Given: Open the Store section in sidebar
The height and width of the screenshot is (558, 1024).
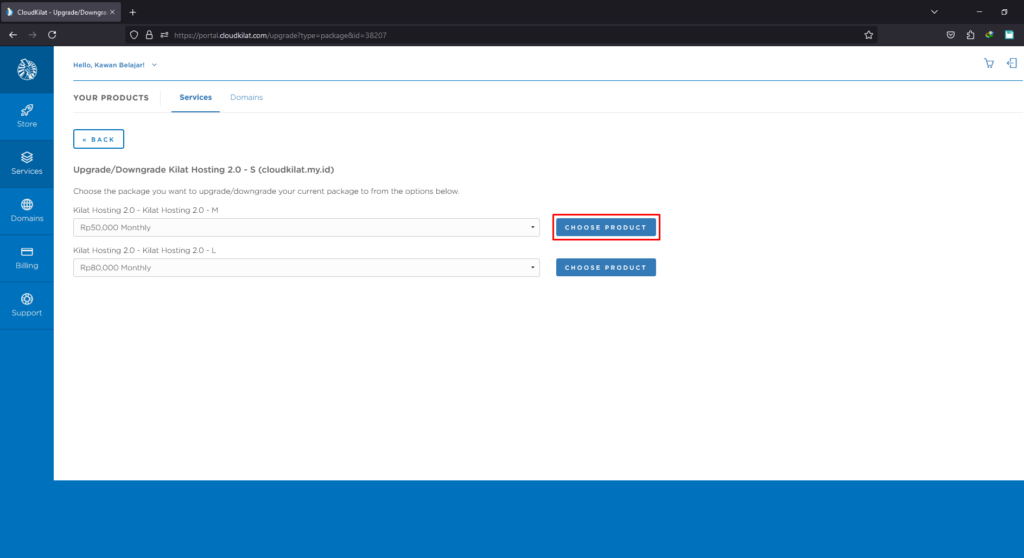Looking at the screenshot, I should click(x=27, y=115).
